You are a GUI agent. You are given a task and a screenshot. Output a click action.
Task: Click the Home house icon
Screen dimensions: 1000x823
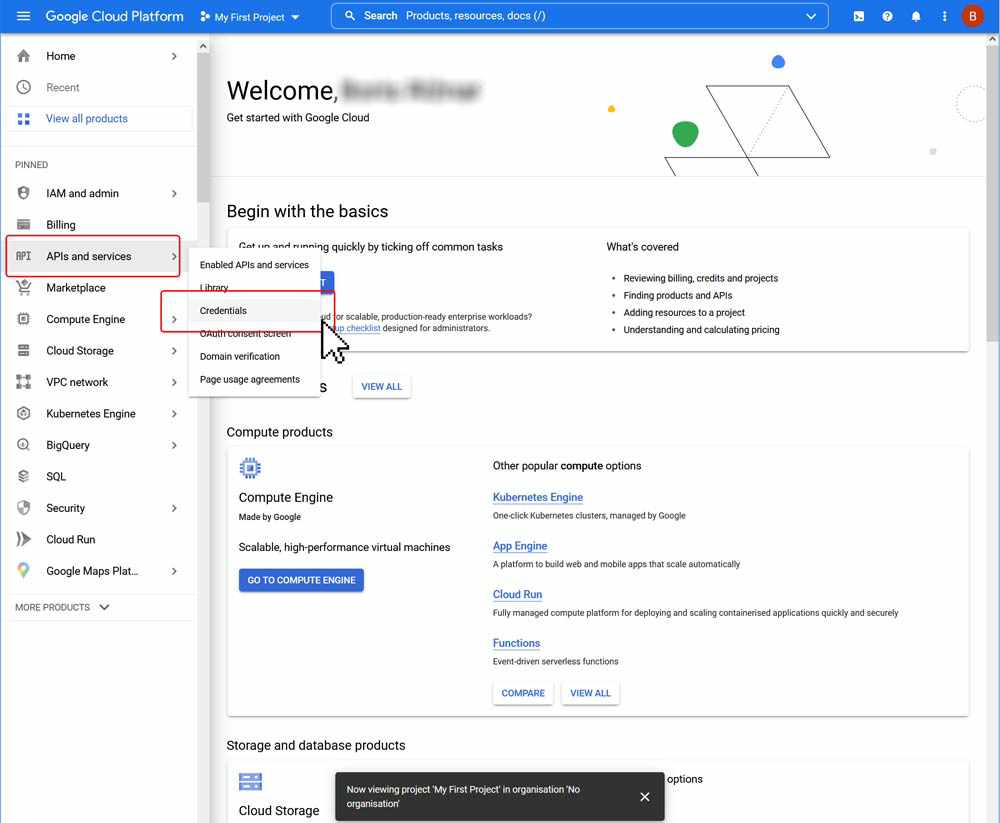tap(24, 56)
